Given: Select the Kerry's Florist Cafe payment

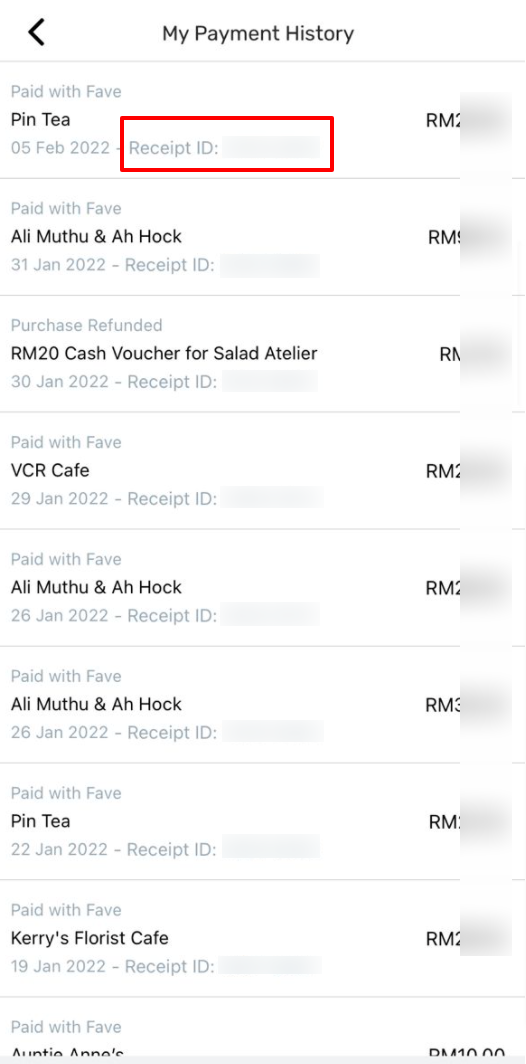Looking at the screenshot, I should click(263, 938).
